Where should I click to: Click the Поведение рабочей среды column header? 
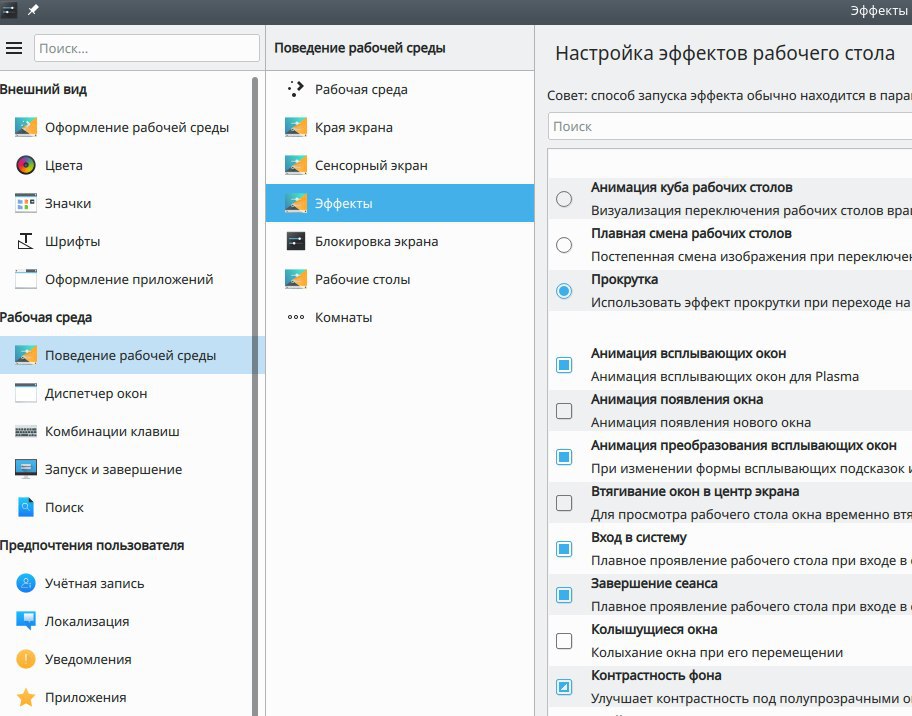click(359, 48)
